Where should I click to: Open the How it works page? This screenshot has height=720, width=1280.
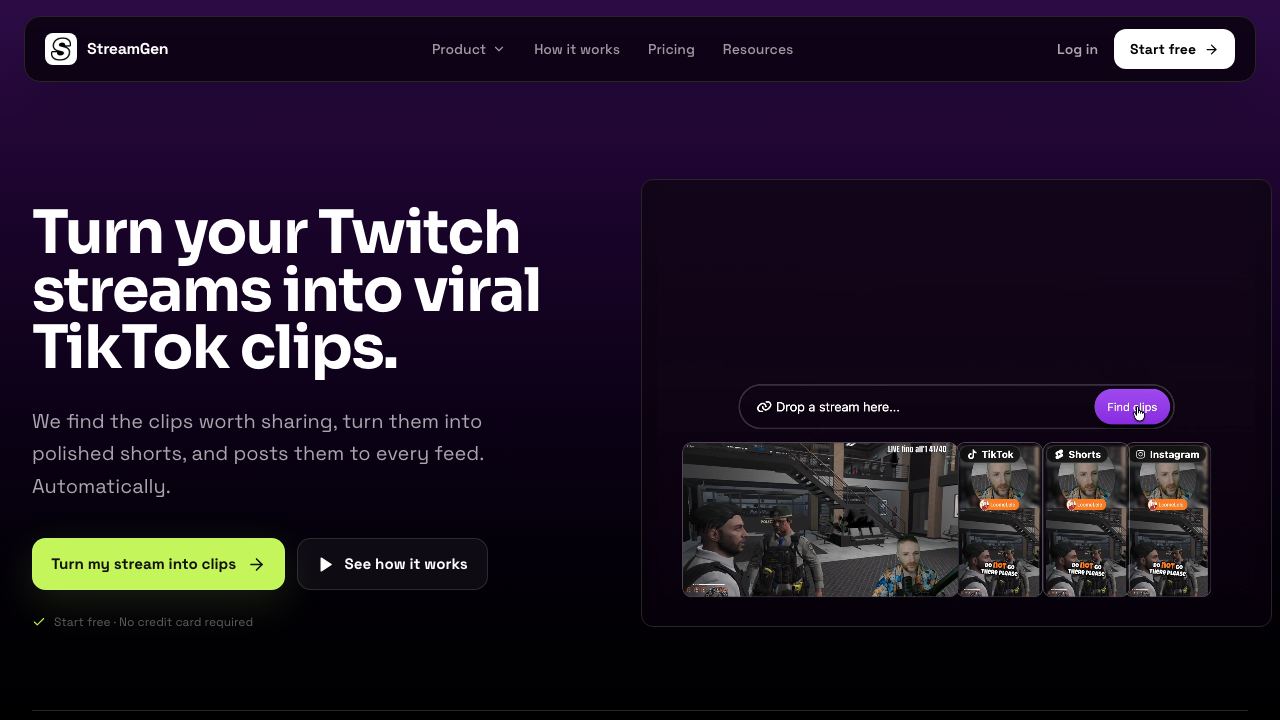coord(577,49)
